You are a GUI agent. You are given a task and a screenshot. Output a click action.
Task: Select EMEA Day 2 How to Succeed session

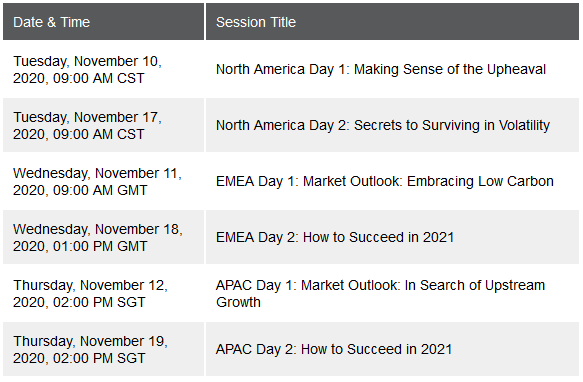coord(335,237)
